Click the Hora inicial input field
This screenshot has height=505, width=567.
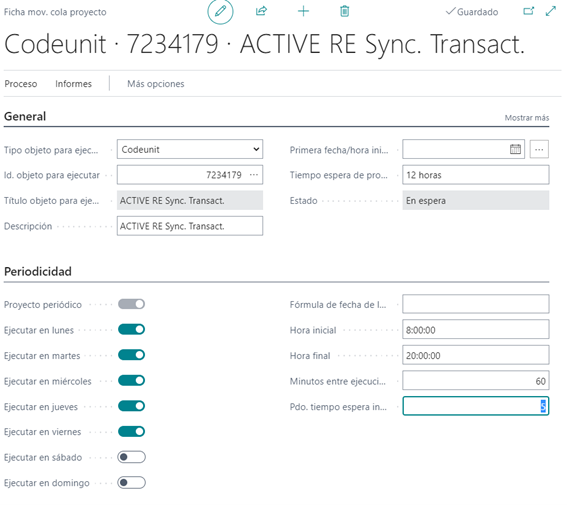tap(476, 330)
